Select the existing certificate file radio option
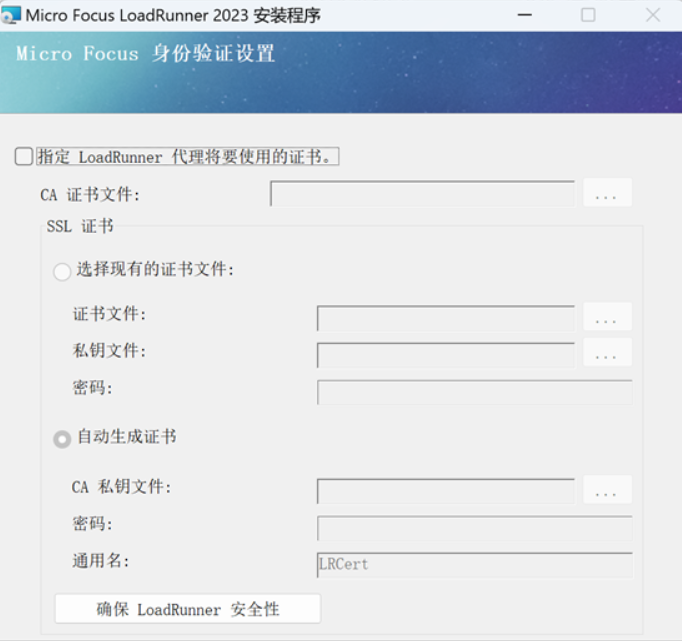This screenshot has height=641, width=682. (x=62, y=272)
